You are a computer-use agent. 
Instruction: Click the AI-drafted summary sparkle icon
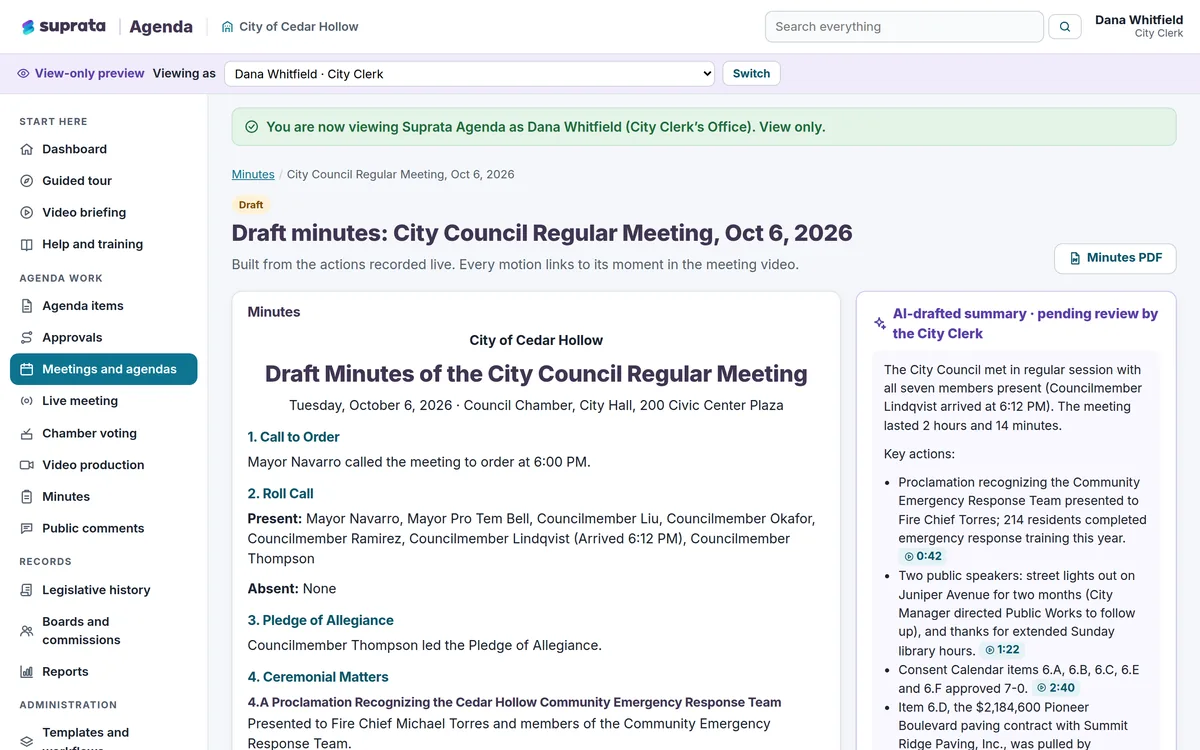pyautogui.click(x=880, y=324)
